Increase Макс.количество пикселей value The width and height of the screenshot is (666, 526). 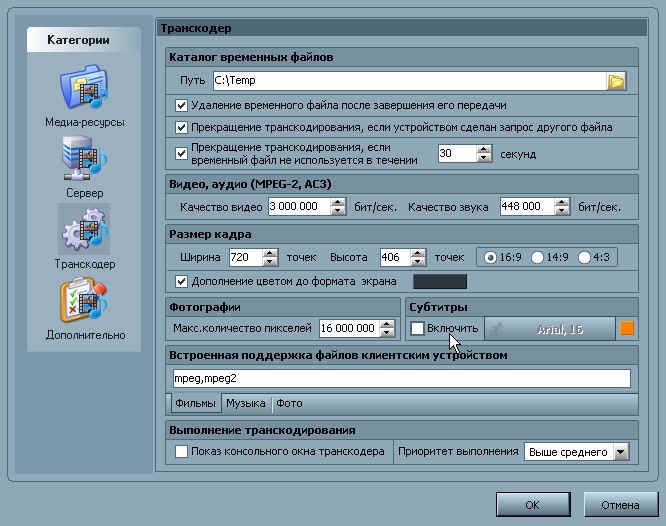pyautogui.click(x=387, y=324)
